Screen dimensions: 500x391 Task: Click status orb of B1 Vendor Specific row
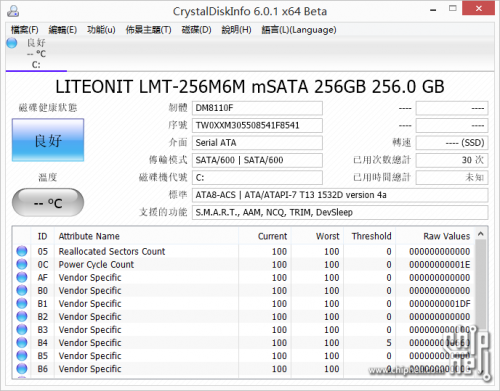[x=22, y=303]
